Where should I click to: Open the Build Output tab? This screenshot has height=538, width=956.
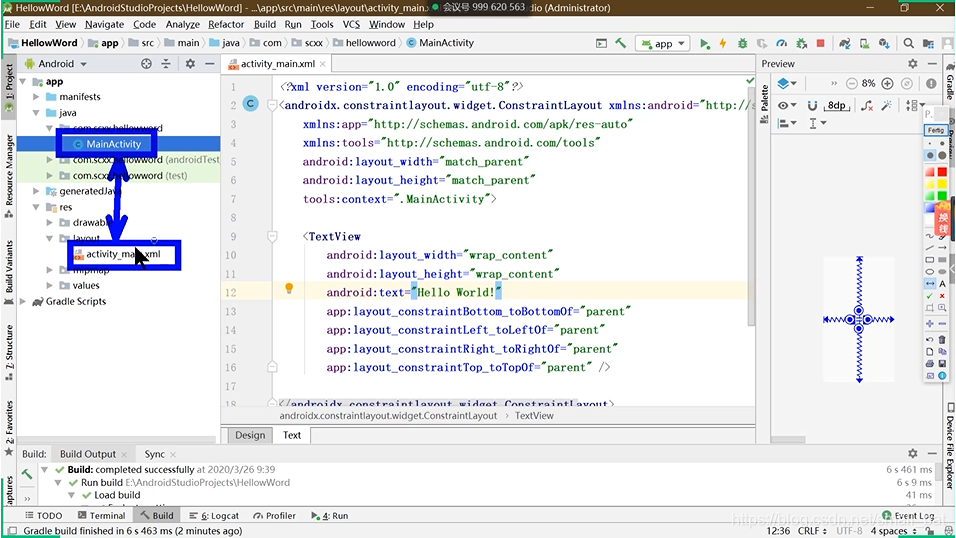pyautogui.click(x=87, y=454)
